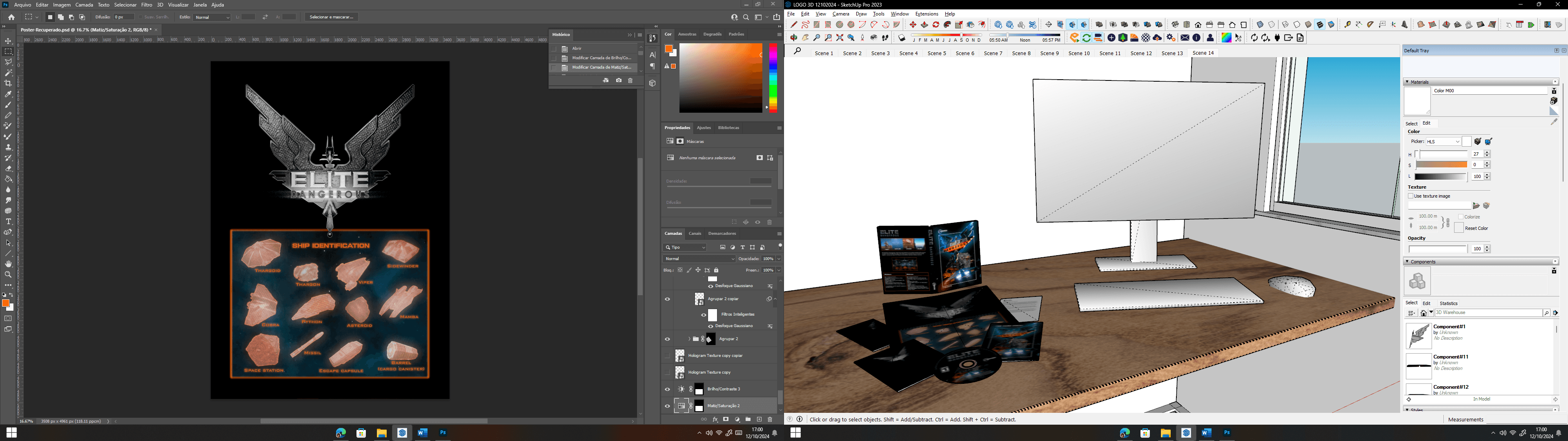Image resolution: width=1568 pixels, height=441 pixels.
Task: Enable Use texture image checkbox
Action: tap(1411, 196)
